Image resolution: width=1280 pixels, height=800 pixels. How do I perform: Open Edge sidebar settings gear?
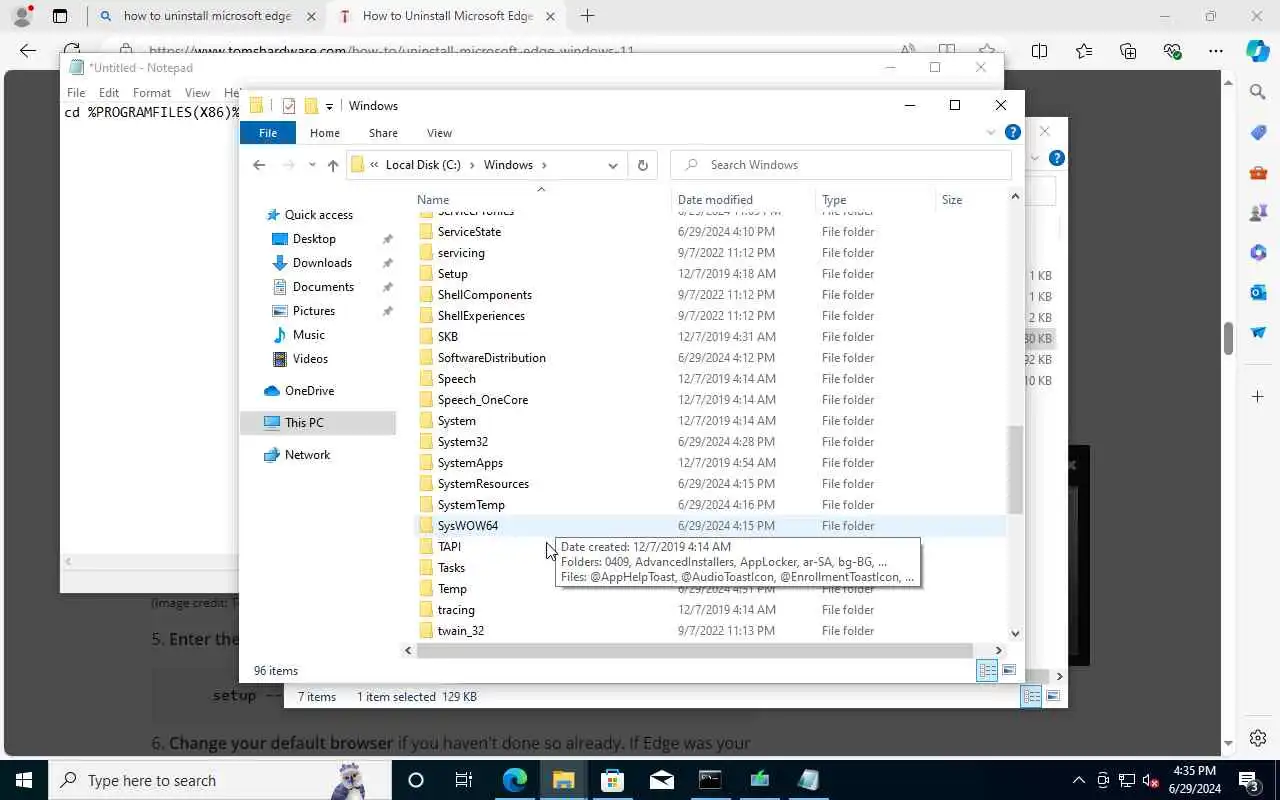click(x=1258, y=739)
